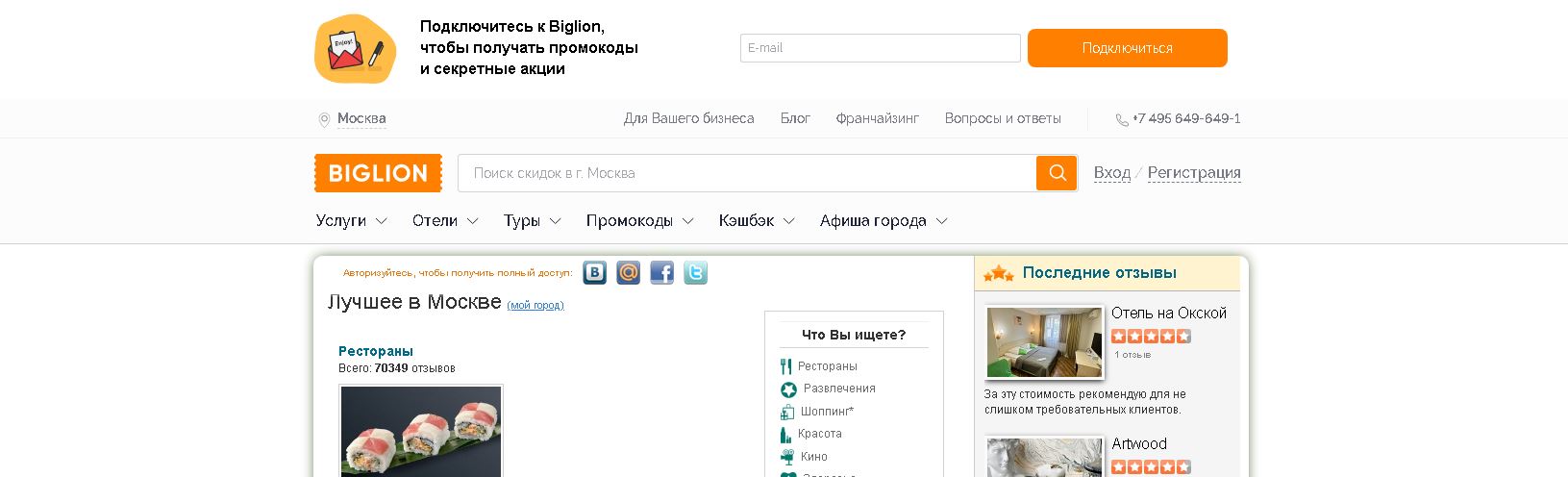
Task: Open Для Вашего бизнеса link
Action: pos(688,119)
